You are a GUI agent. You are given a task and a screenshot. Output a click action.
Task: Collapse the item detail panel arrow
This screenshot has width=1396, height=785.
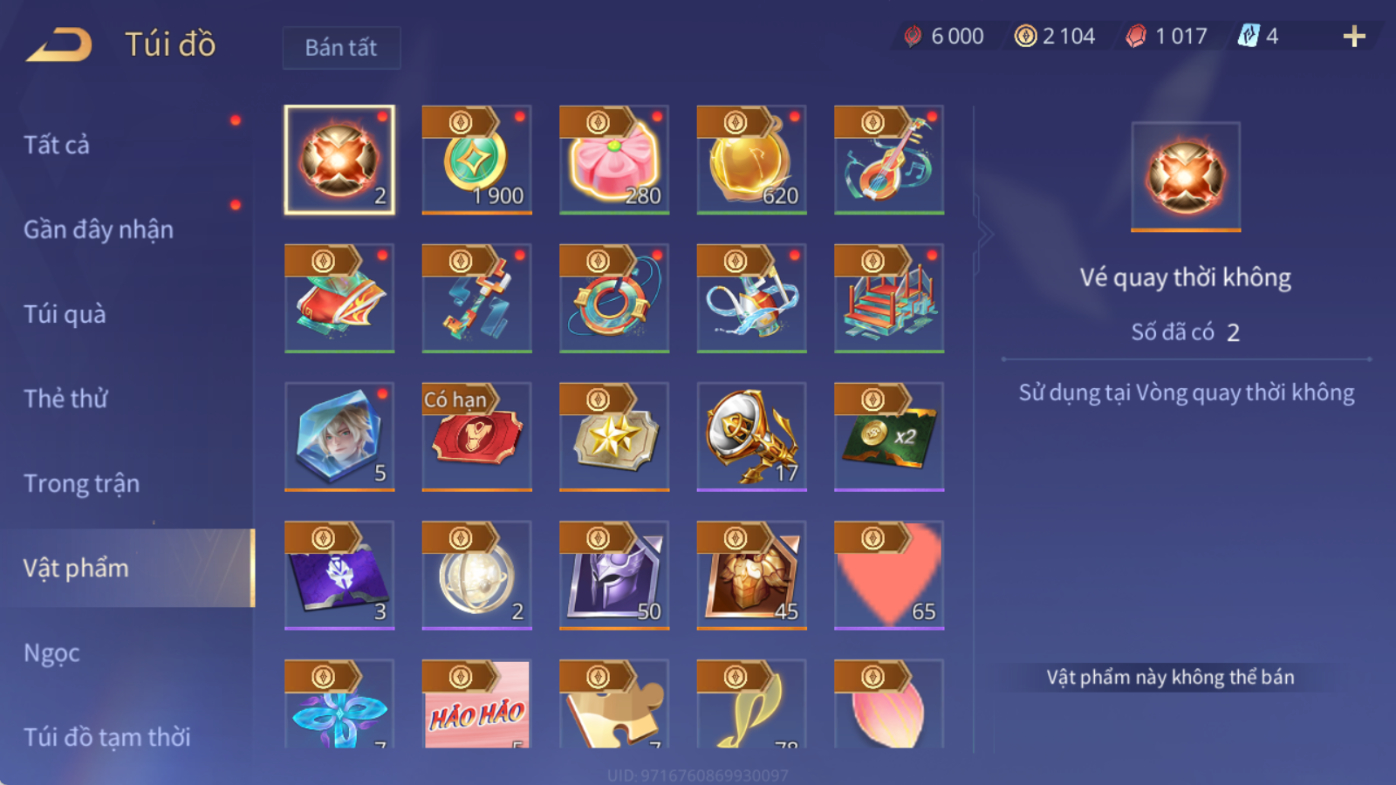985,235
